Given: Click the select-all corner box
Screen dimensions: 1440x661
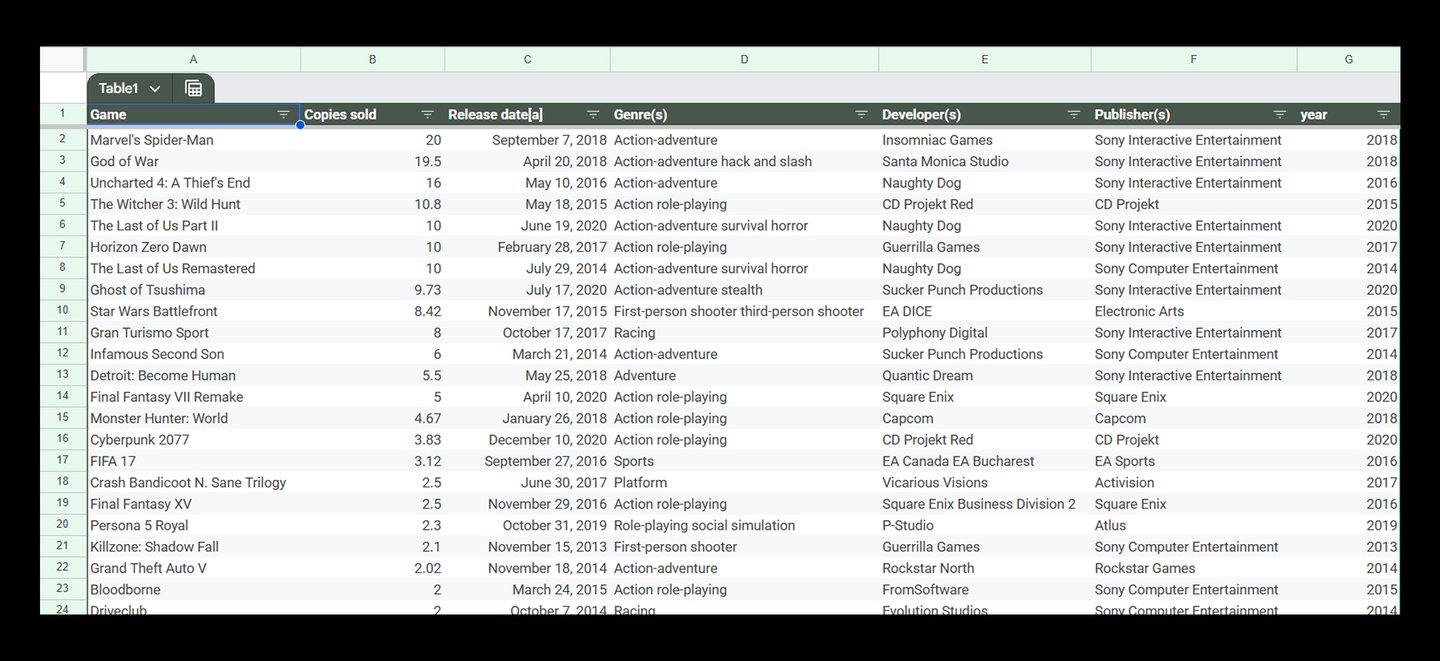Looking at the screenshot, I should pyautogui.click(x=63, y=60).
